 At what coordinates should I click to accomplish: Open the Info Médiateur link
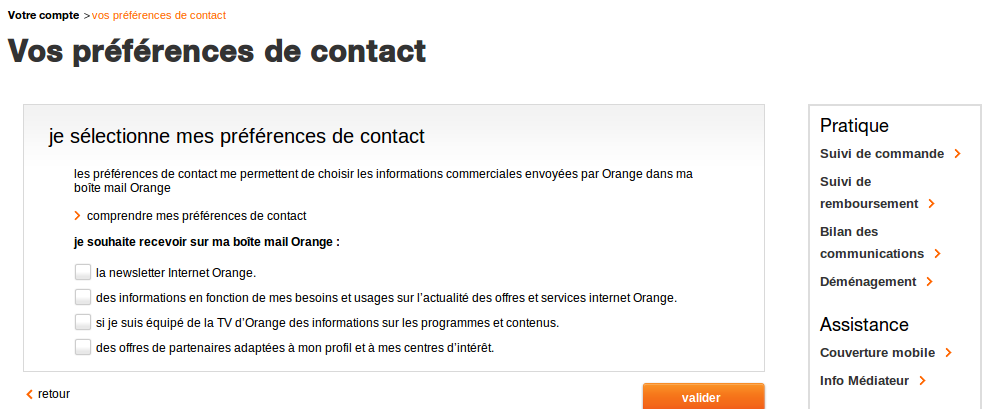pos(864,381)
